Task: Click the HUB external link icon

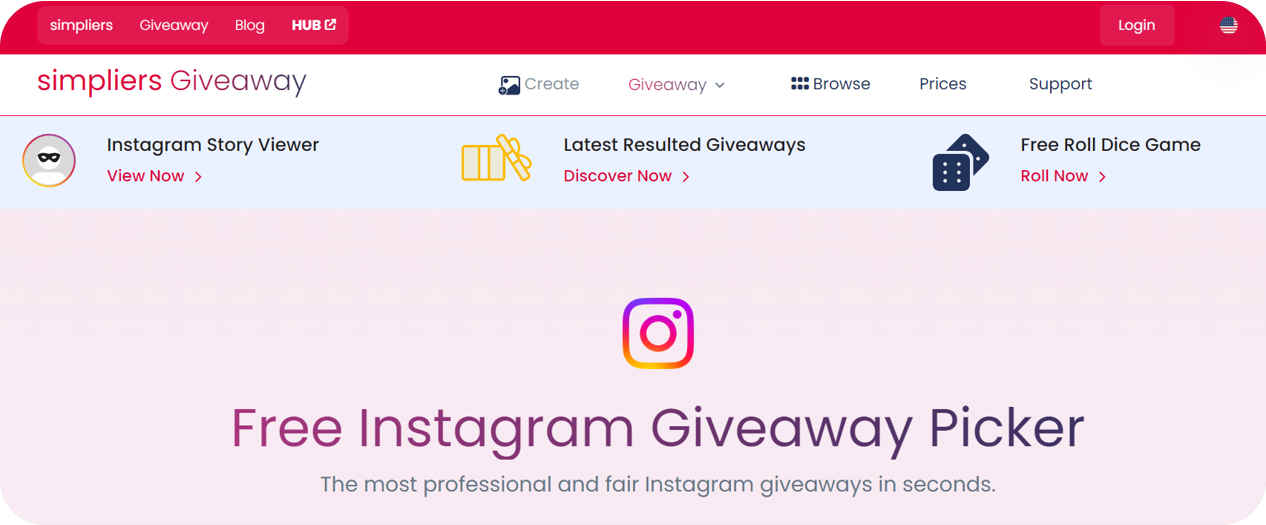Action: 330,25
